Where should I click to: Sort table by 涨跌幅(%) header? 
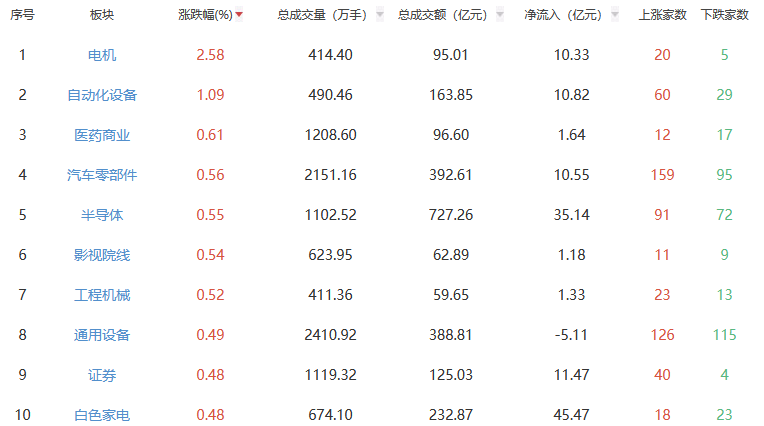pos(204,15)
